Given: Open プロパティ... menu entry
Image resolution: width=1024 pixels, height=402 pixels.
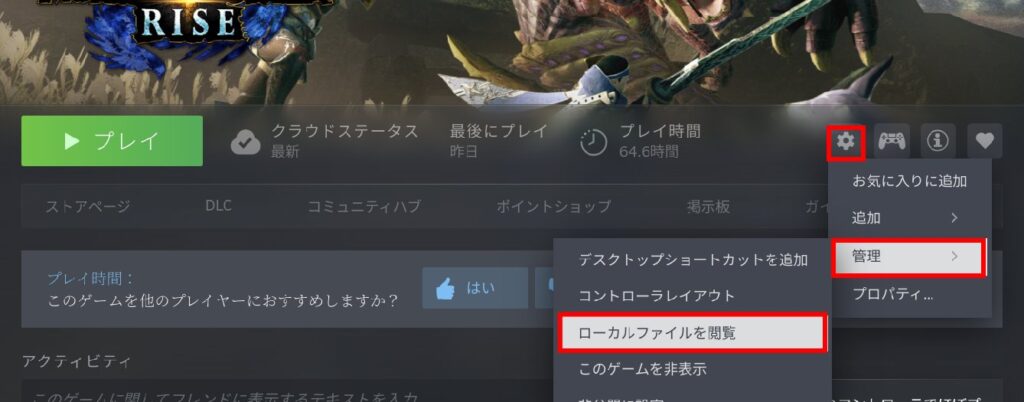Looking at the screenshot, I should (x=909, y=294).
